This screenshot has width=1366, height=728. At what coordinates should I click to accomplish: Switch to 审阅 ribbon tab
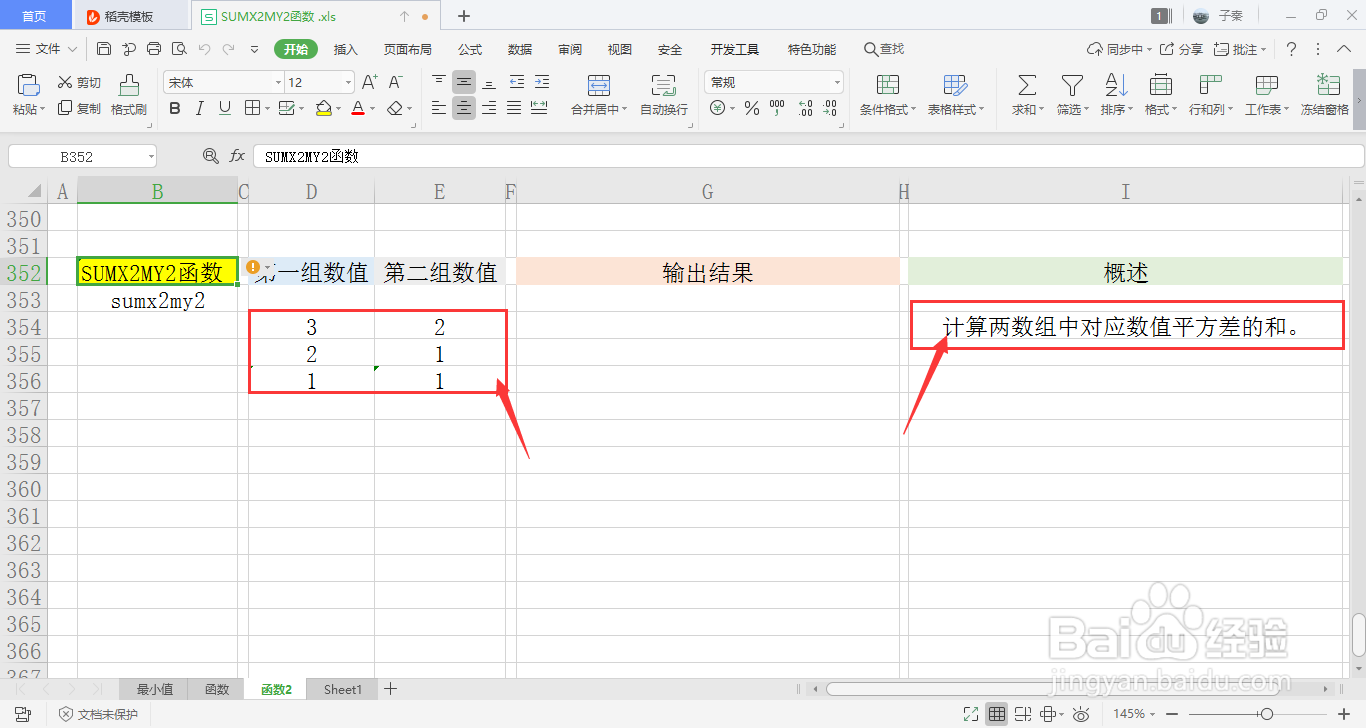[570, 49]
